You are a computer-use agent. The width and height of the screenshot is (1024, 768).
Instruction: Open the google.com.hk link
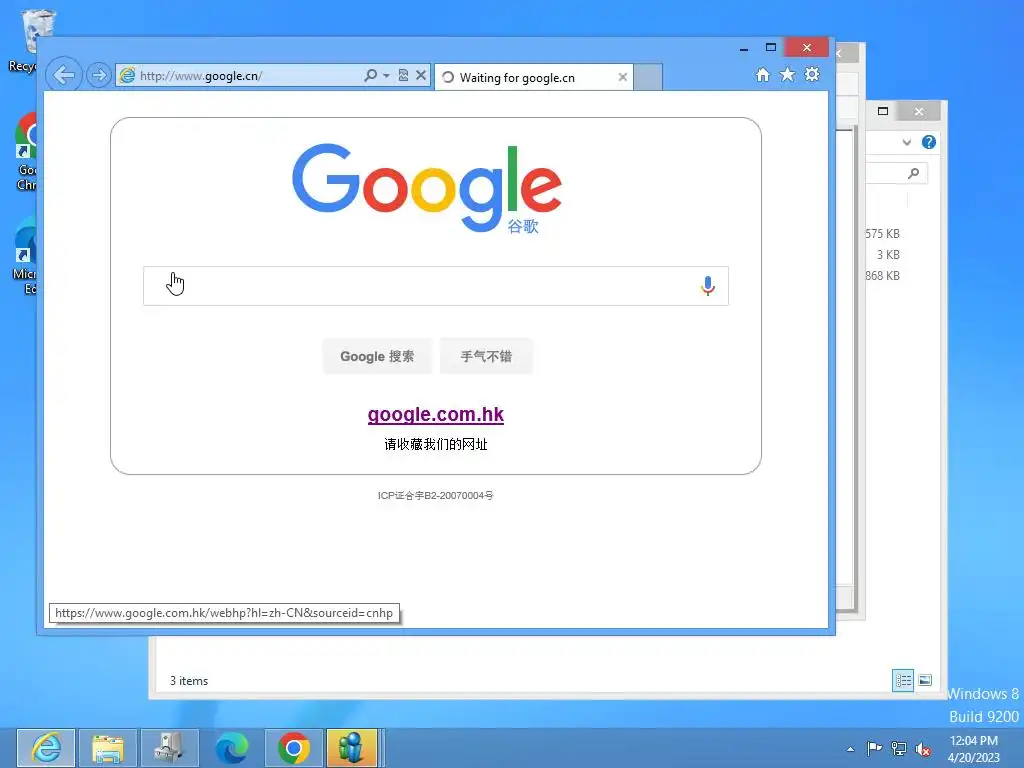click(436, 415)
